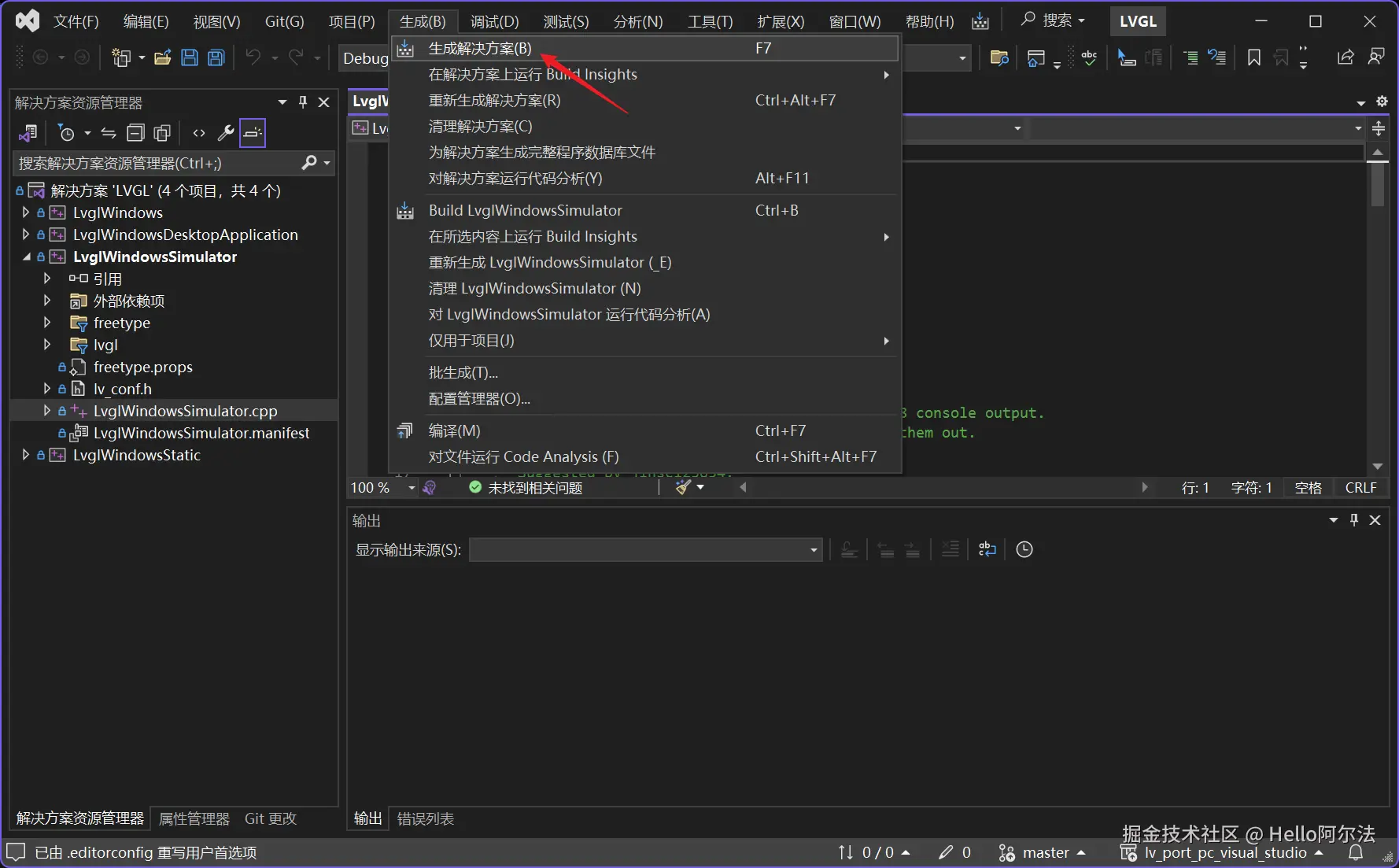Toggle word wrap in the Output panel
The height and width of the screenshot is (868, 1399).
[987, 549]
